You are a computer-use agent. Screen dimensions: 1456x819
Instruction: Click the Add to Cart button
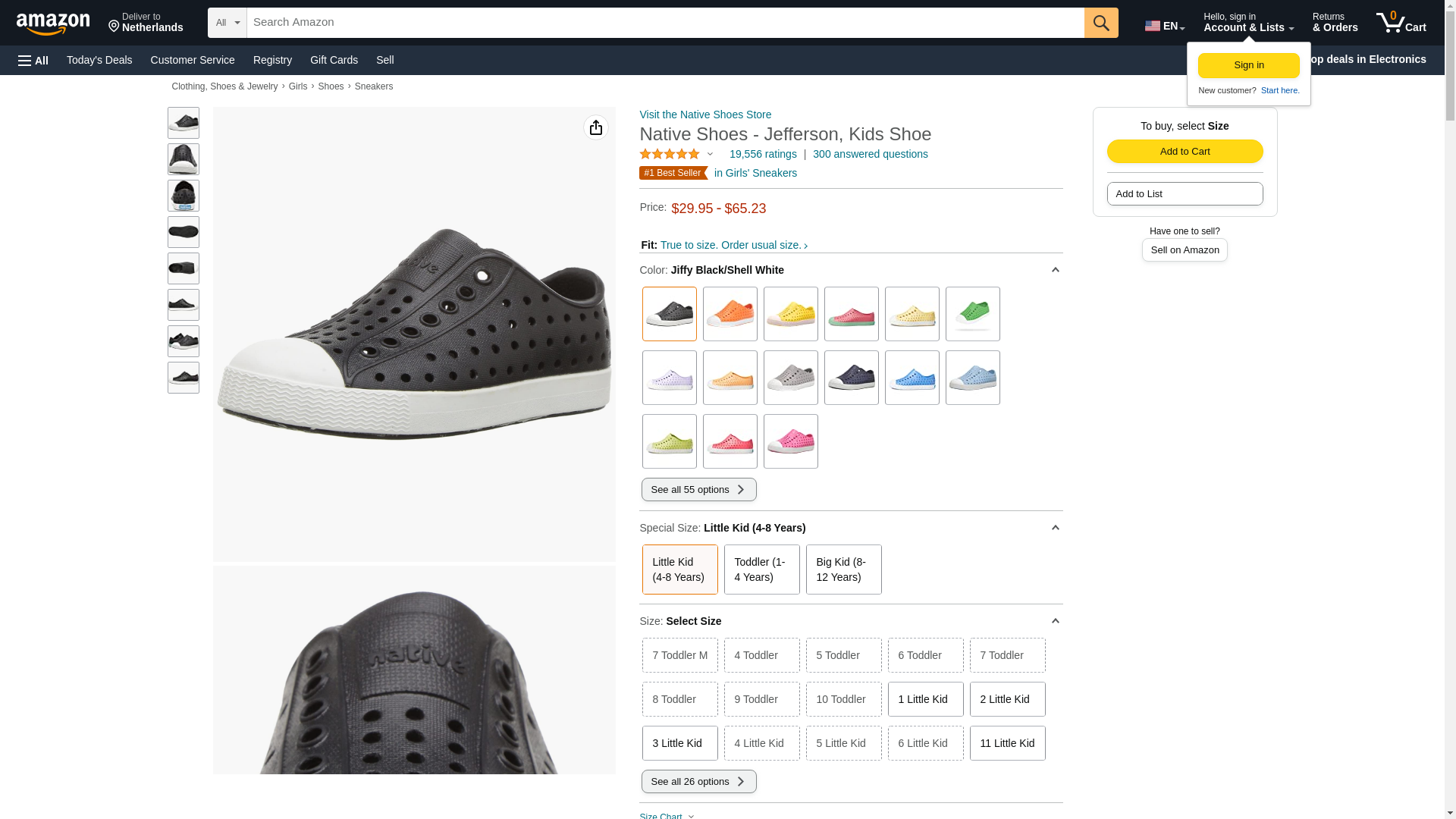(1185, 151)
